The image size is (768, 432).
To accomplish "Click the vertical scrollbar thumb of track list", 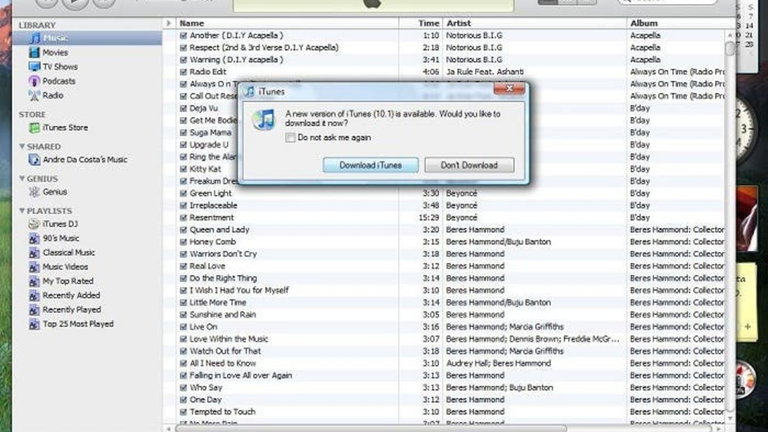I will tap(730, 48).
